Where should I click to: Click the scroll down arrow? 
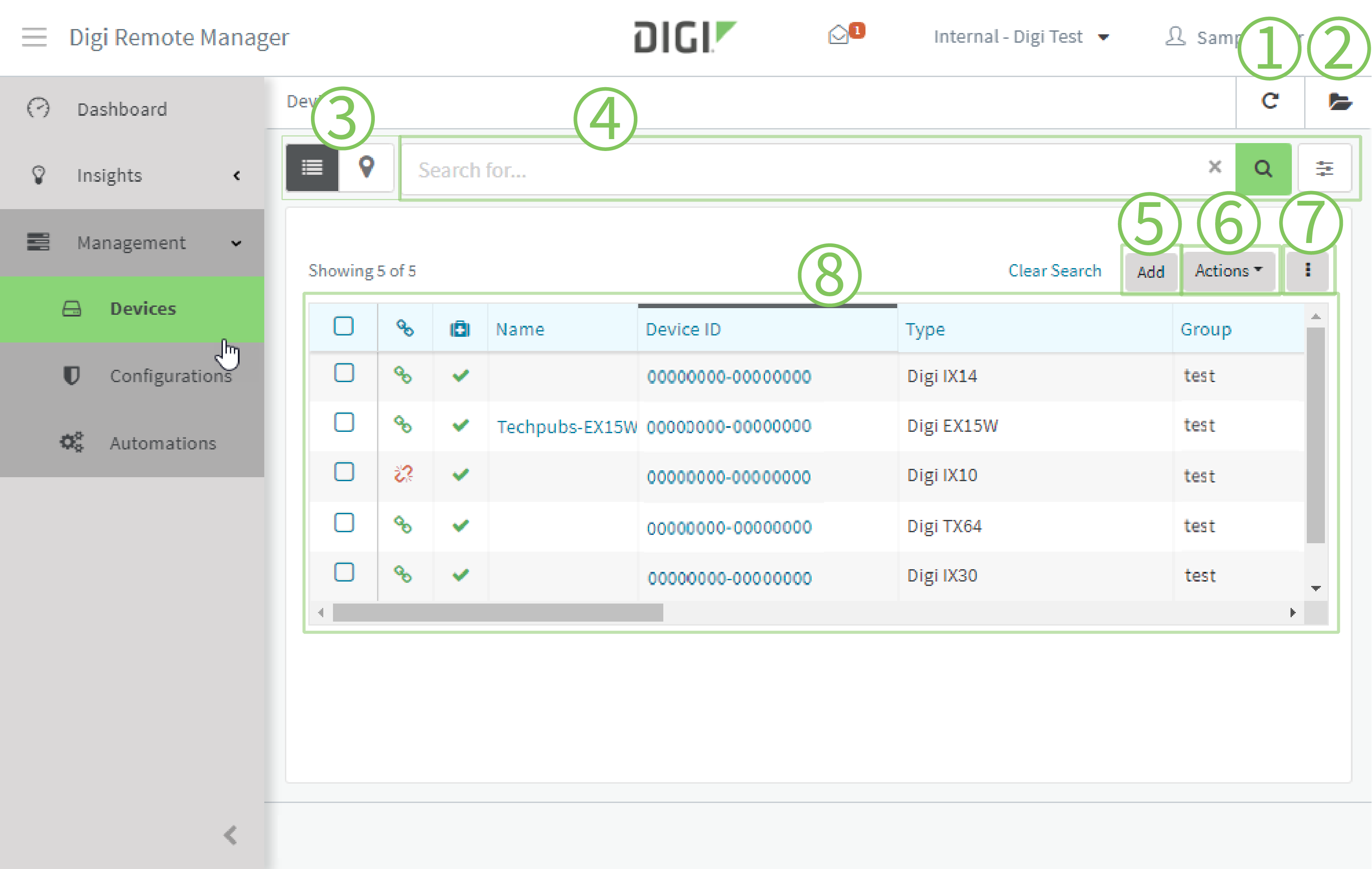[x=1316, y=588]
